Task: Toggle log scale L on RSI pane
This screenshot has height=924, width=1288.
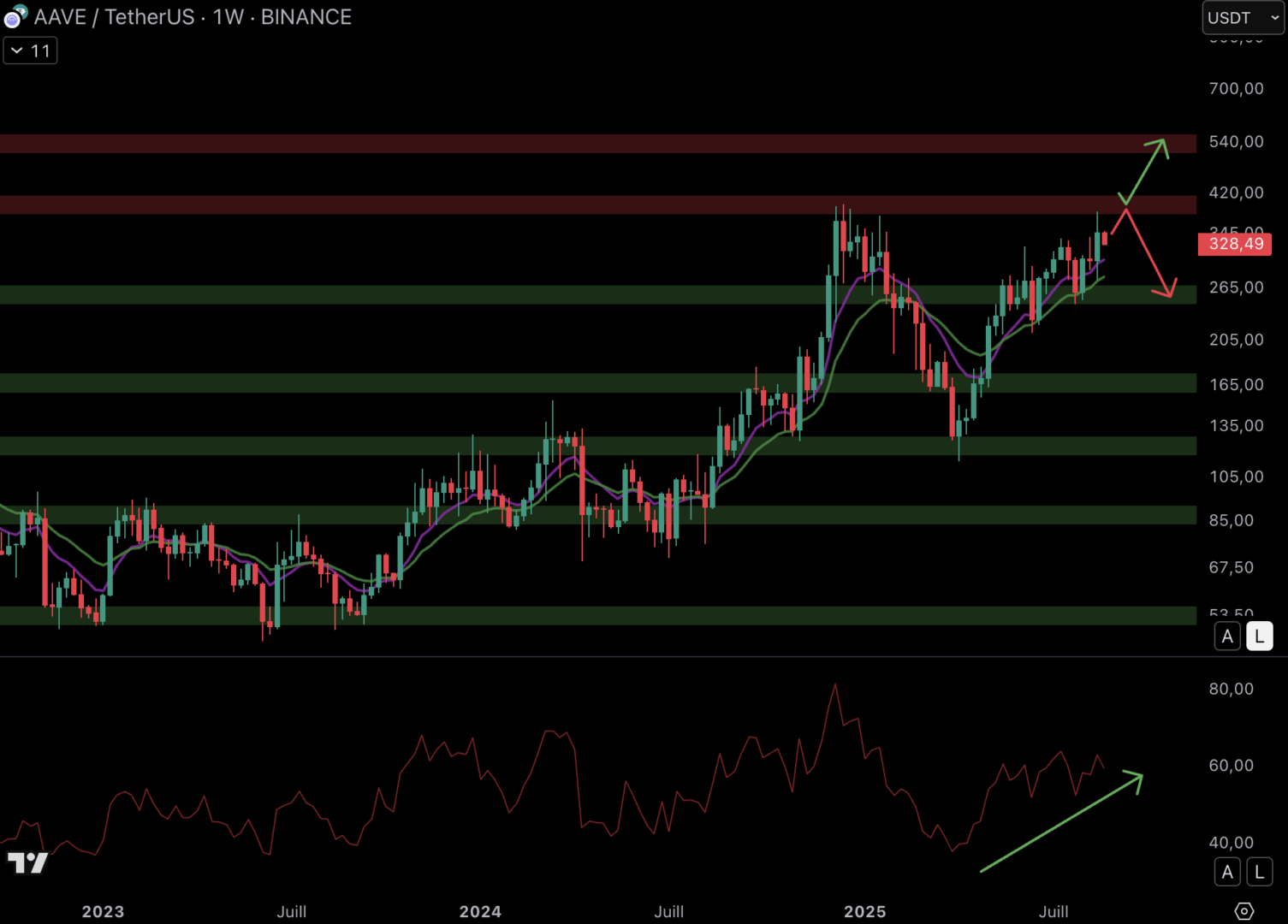Action: (x=1259, y=872)
